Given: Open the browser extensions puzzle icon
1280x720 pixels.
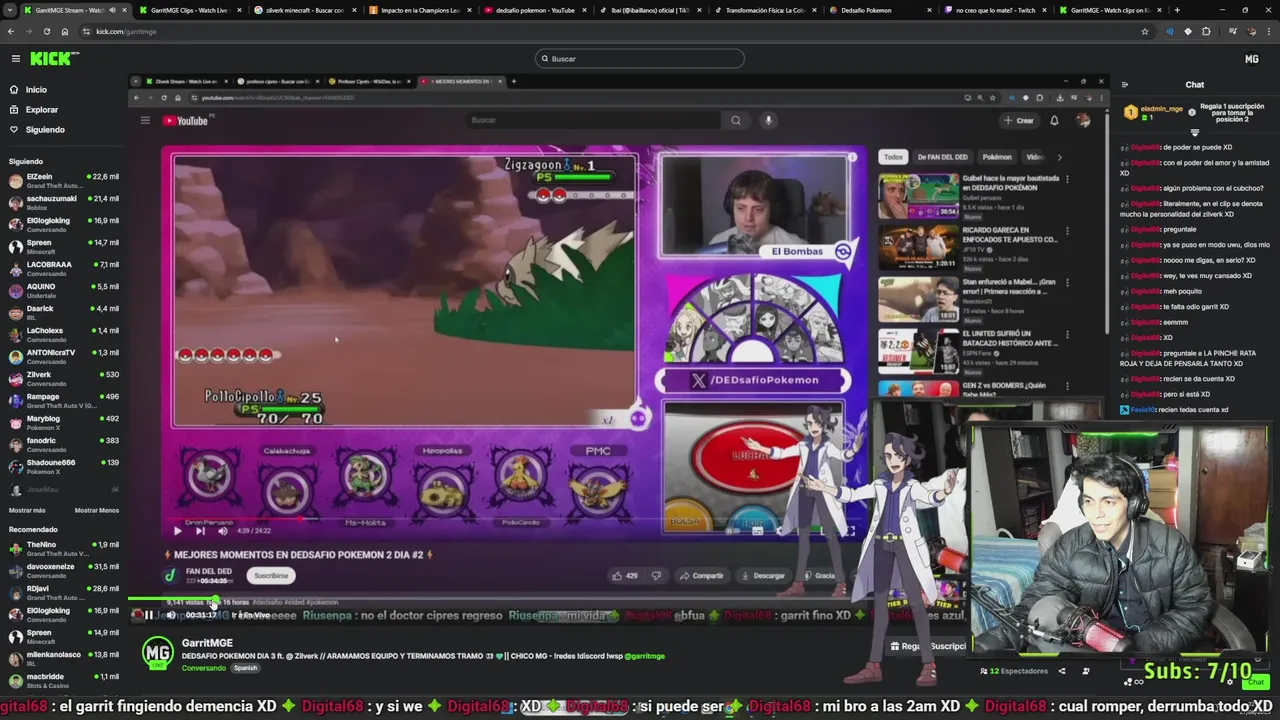Looking at the screenshot, I should (x=1206, y=31).
